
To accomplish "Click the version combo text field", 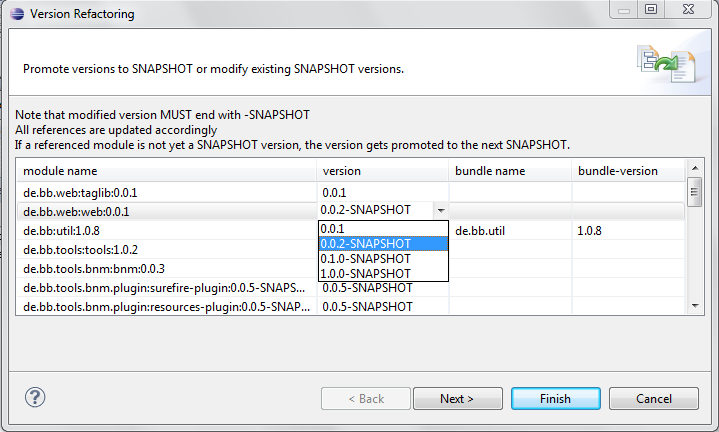I will [375, 210].
